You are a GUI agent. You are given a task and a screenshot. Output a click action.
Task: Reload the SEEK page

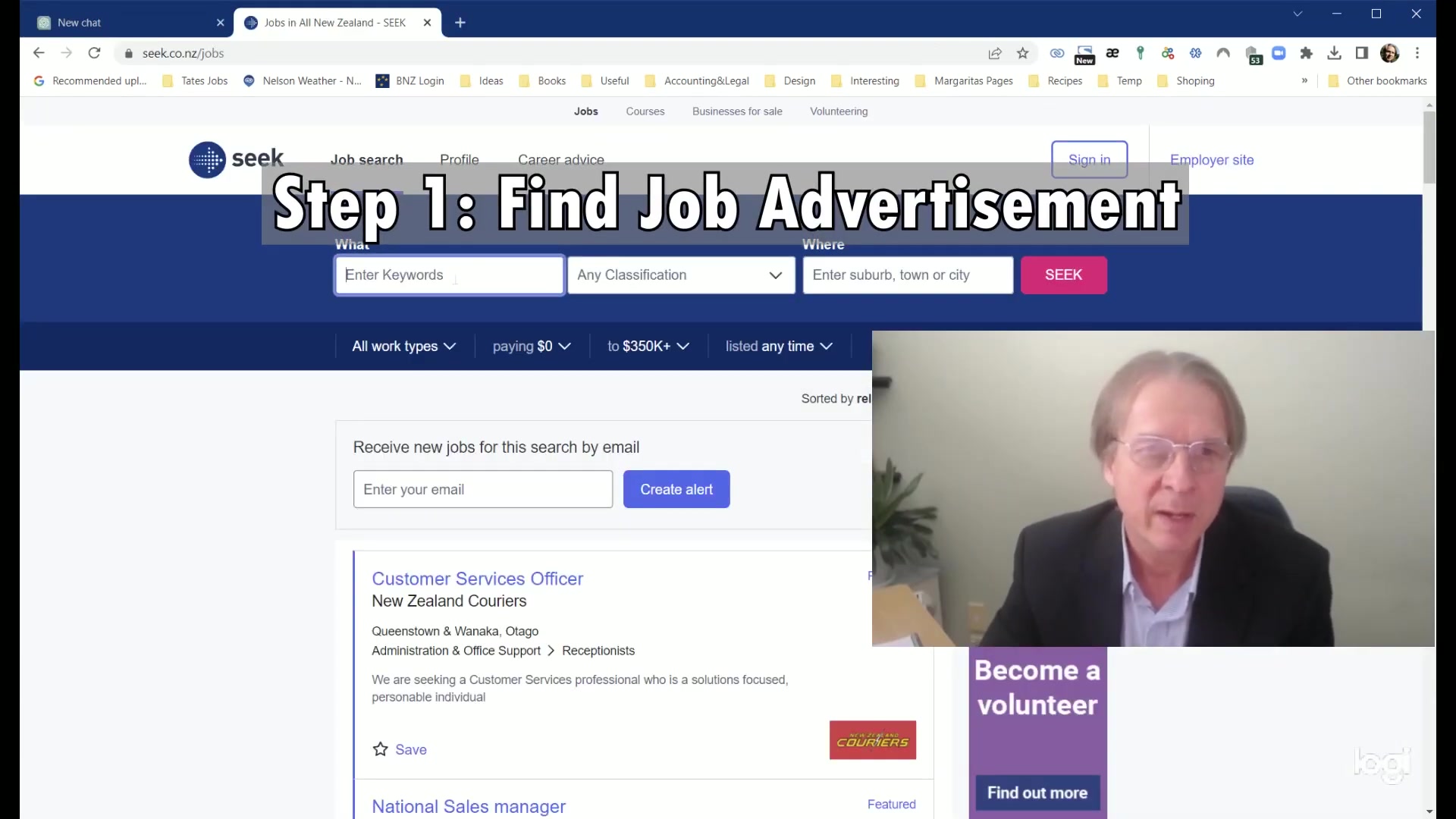(x=94, y=53)
